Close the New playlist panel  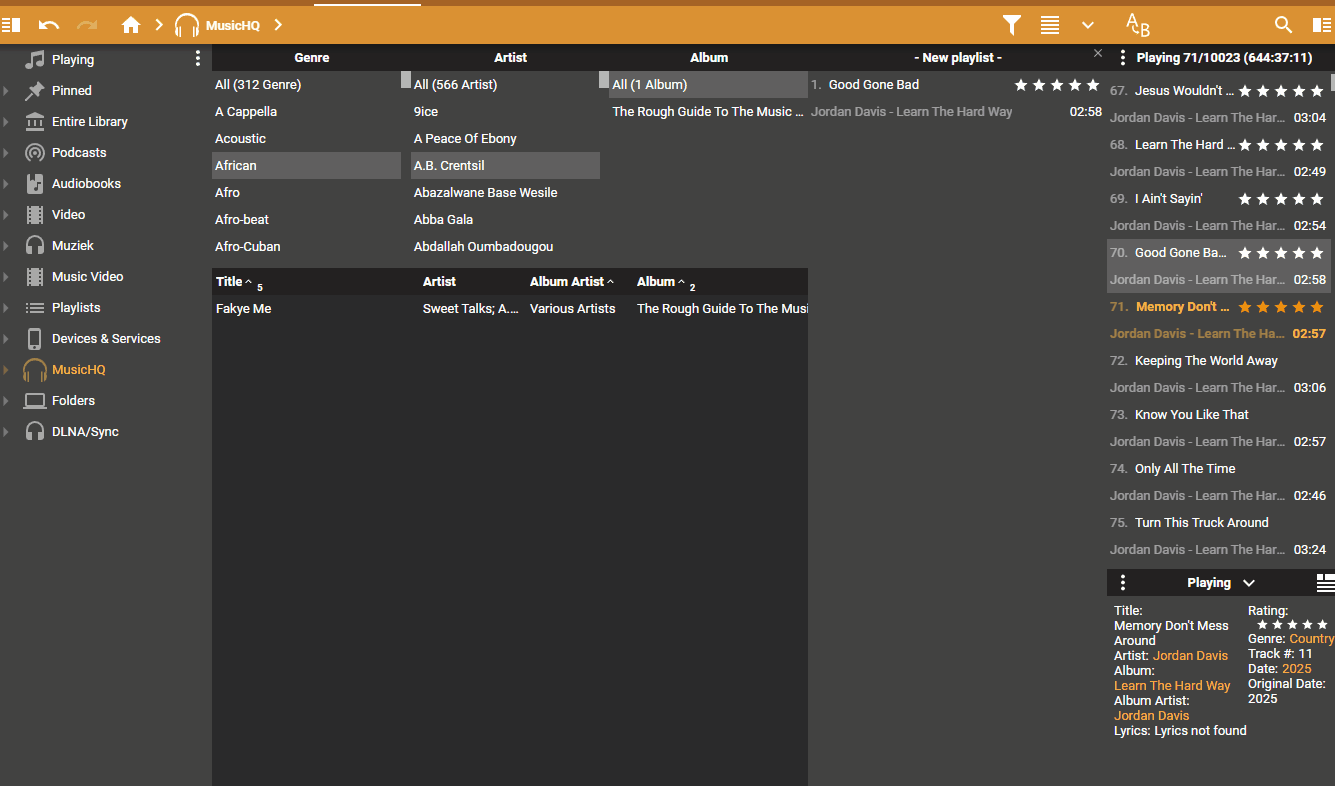coord(1098,53)
